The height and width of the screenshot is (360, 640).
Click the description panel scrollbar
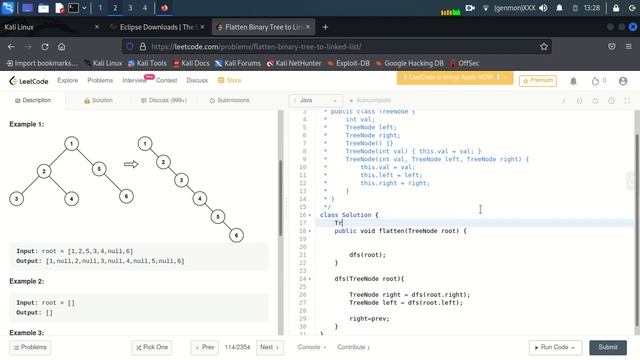[x=280, y=198]
